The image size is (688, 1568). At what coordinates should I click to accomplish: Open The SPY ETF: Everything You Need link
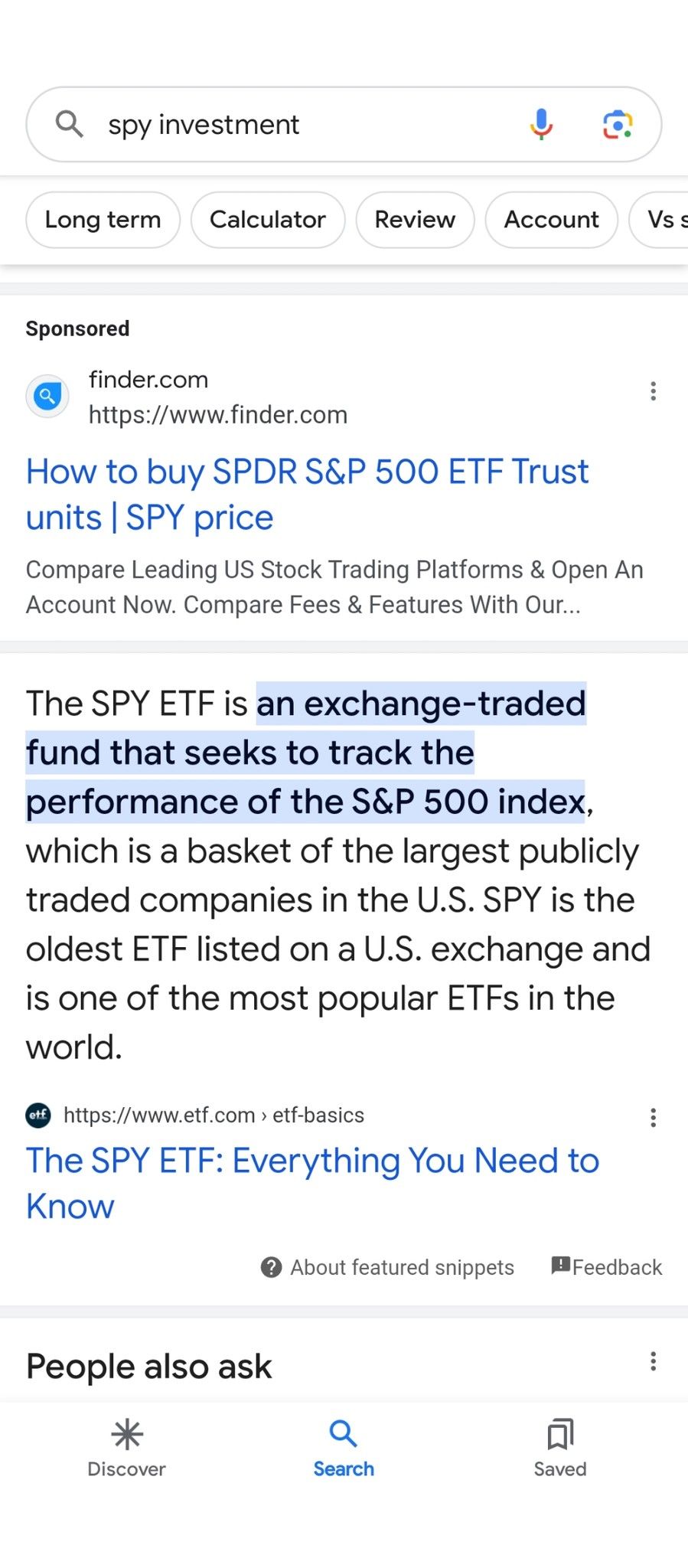312,1184
